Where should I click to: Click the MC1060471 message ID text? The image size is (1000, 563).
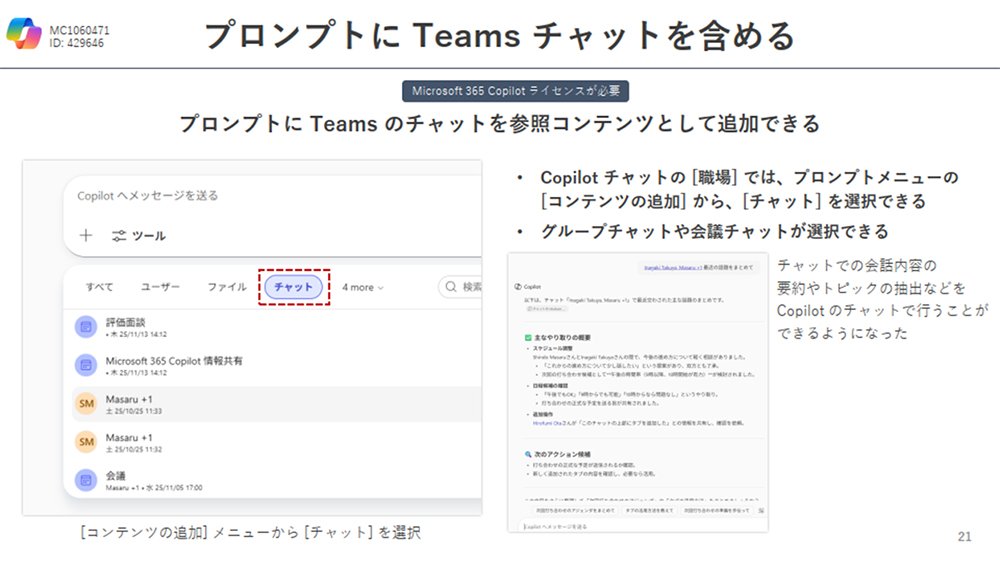click(80, 30)
